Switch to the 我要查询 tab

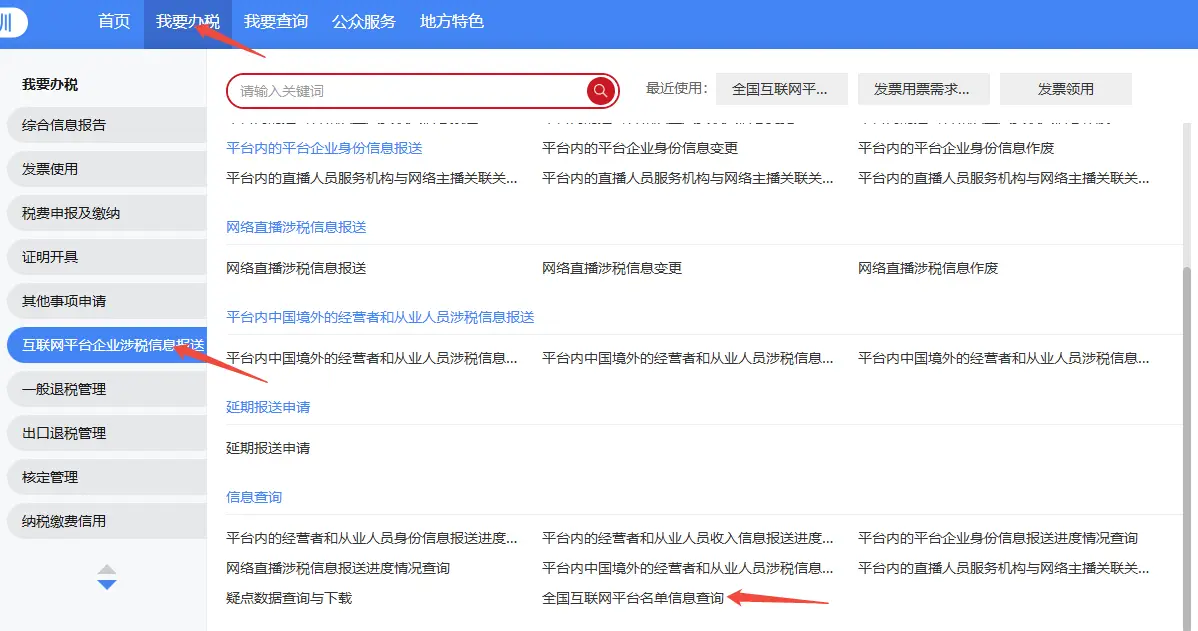pos(276,22)
